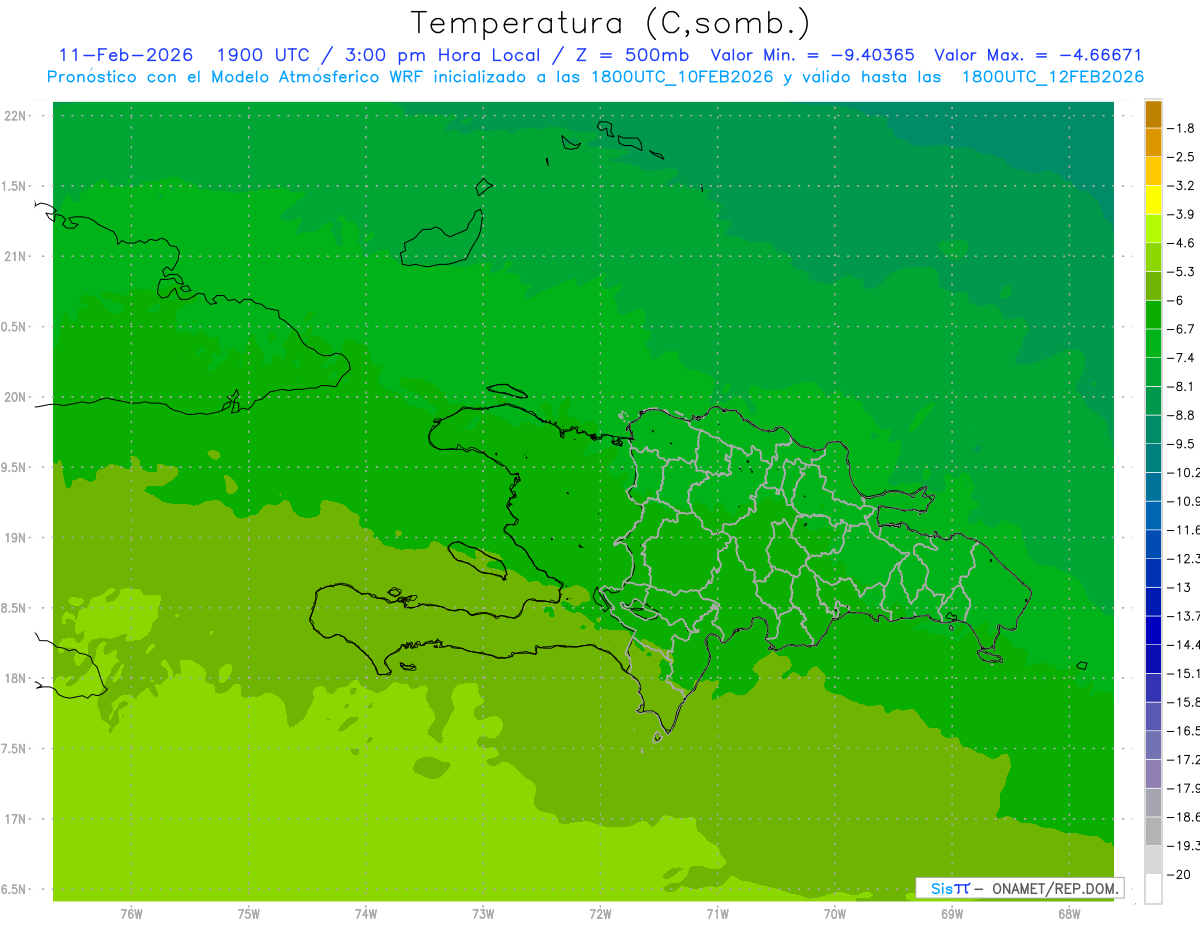Click the '-3.9' colorbar value
This screenshot has height=927, width=1200.
point(1183,214)
